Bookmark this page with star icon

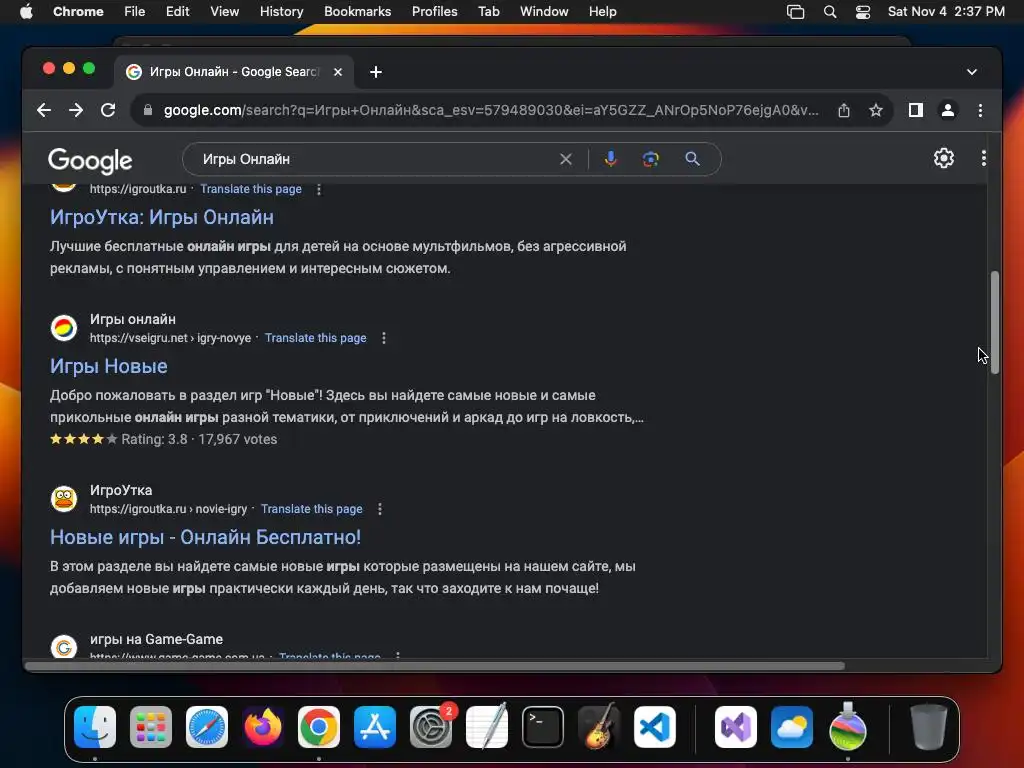(x=876, y=110)
